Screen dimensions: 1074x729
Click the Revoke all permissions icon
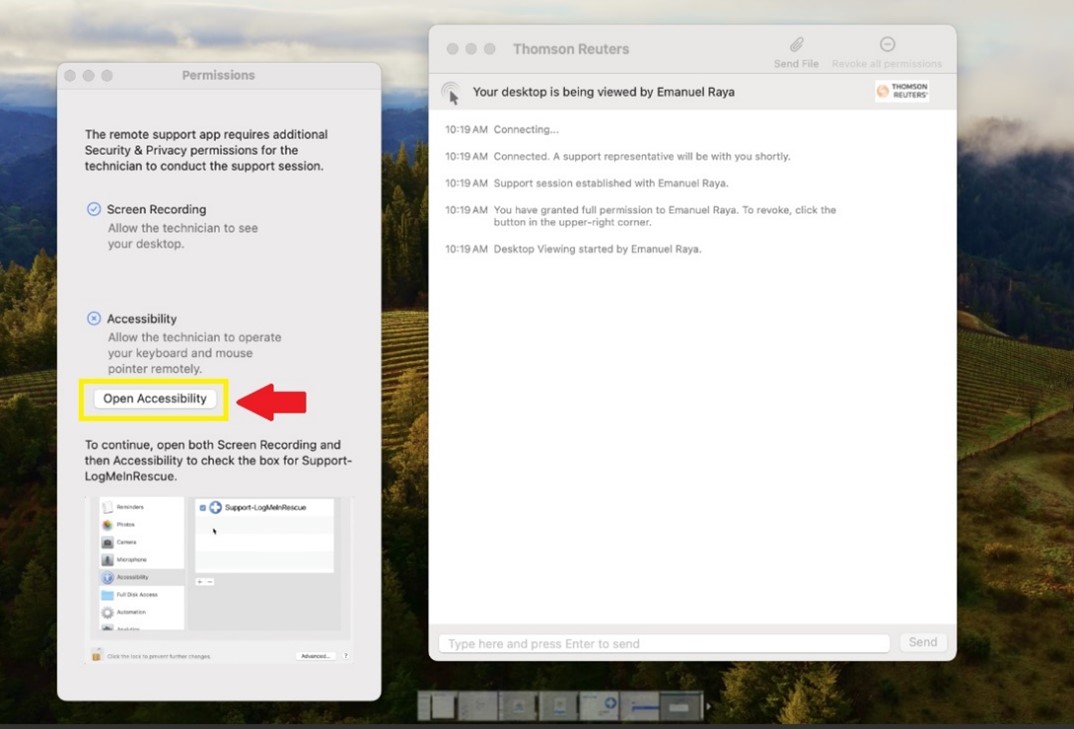pos(887,45)
